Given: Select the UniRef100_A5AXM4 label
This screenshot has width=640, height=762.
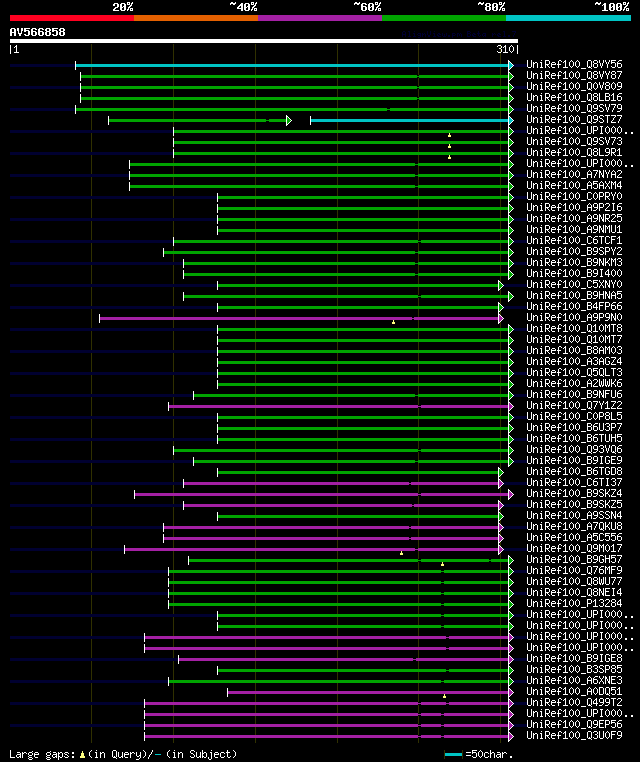Looking at the screenshot, I should pyautogui.click(x=574, y=186).
